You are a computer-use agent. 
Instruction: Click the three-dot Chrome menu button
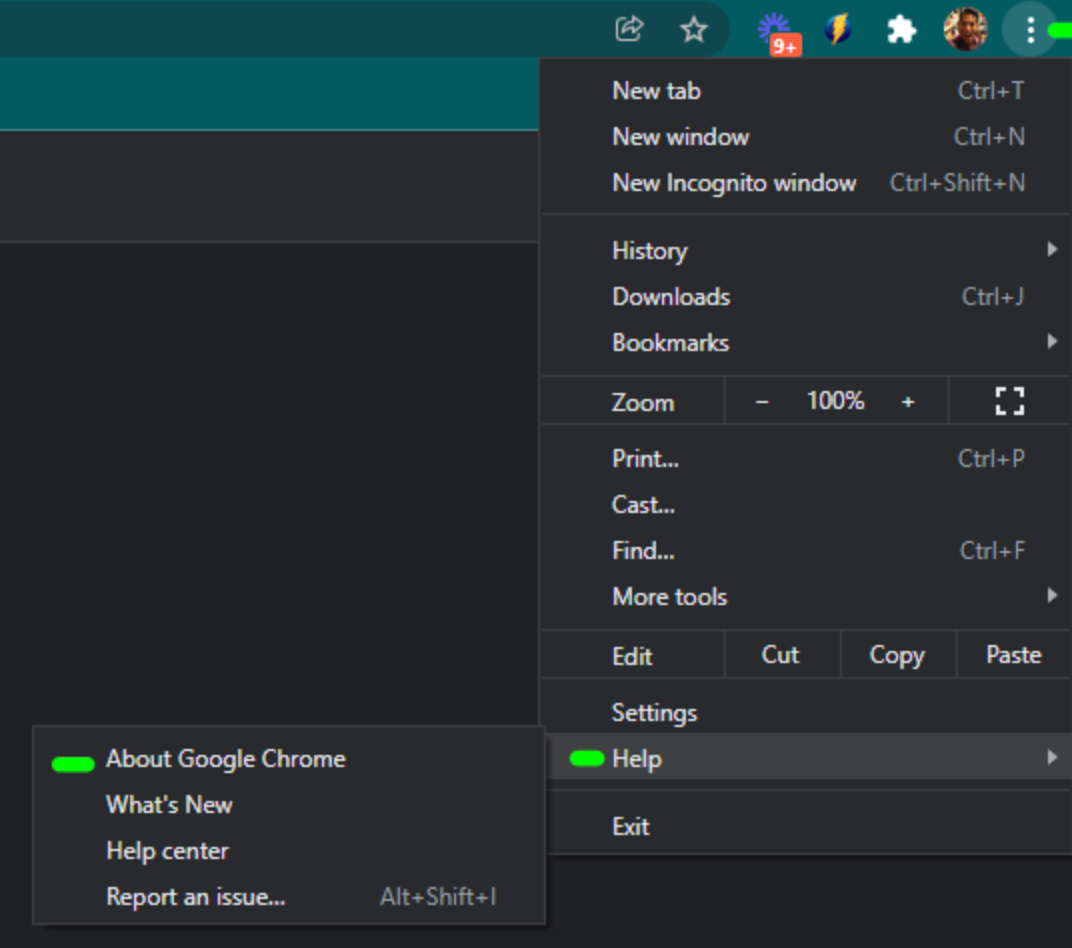[1030, 29]
